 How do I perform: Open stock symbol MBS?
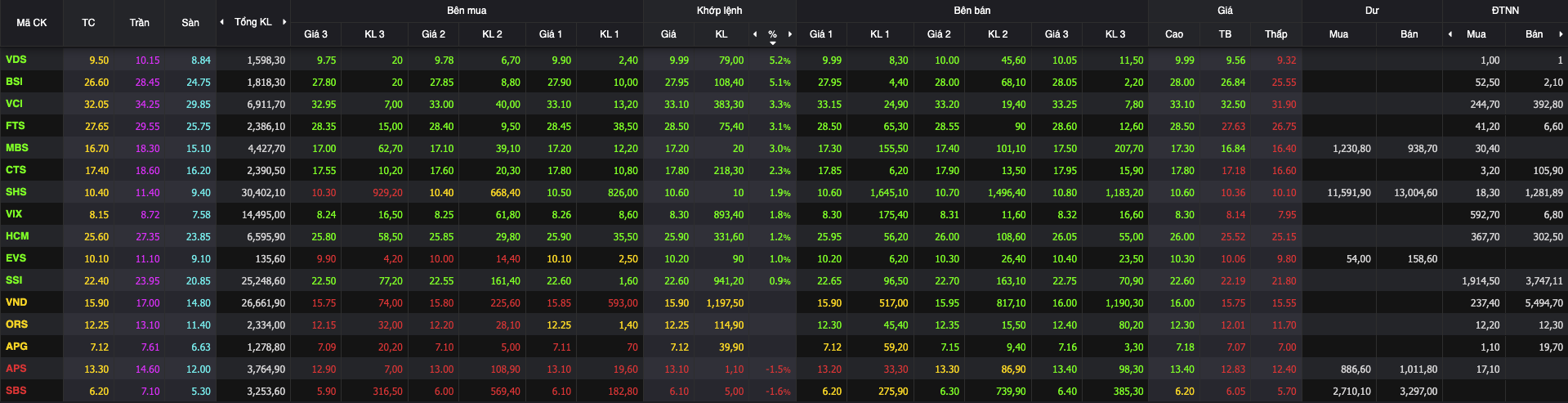(x=17, y=148)
